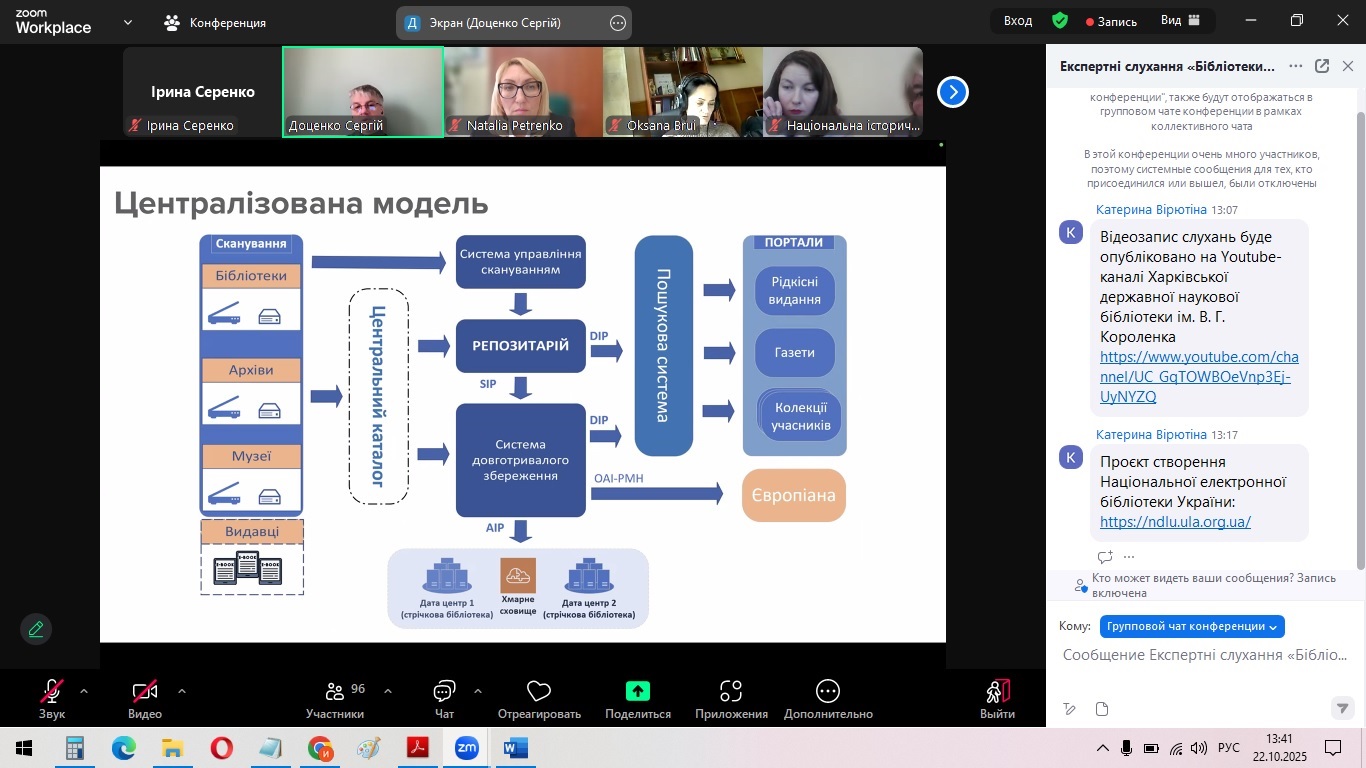Open the Reactions heart icon

click(x=539, y=691)
